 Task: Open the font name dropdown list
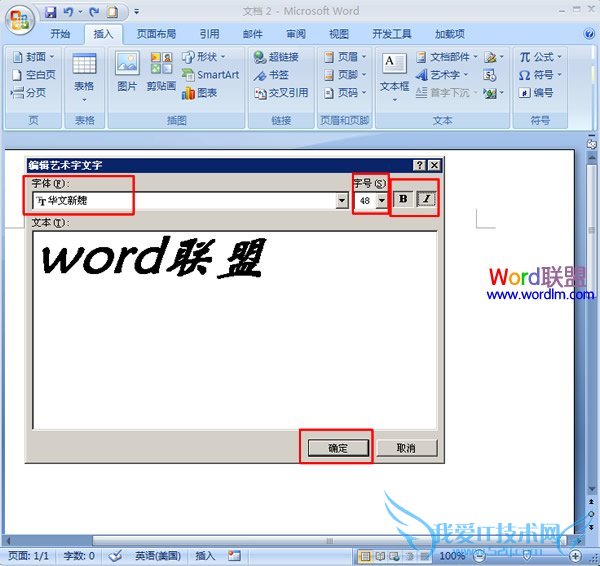click(x=342, y=201)
